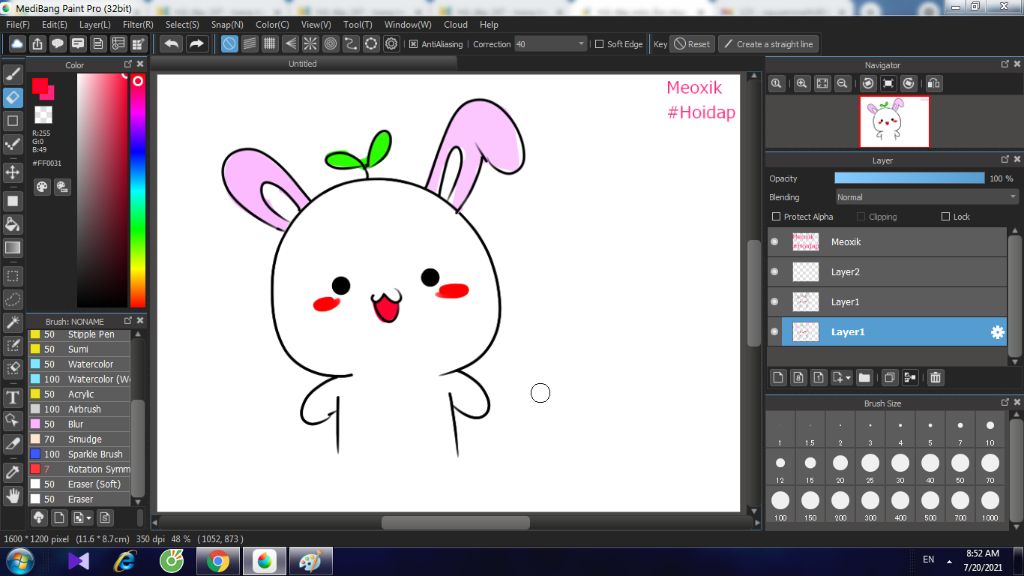This screenshot has width=1024, height=576.
Task: Click the Redo arrow in the toolbar
Action: pos(197,44)
